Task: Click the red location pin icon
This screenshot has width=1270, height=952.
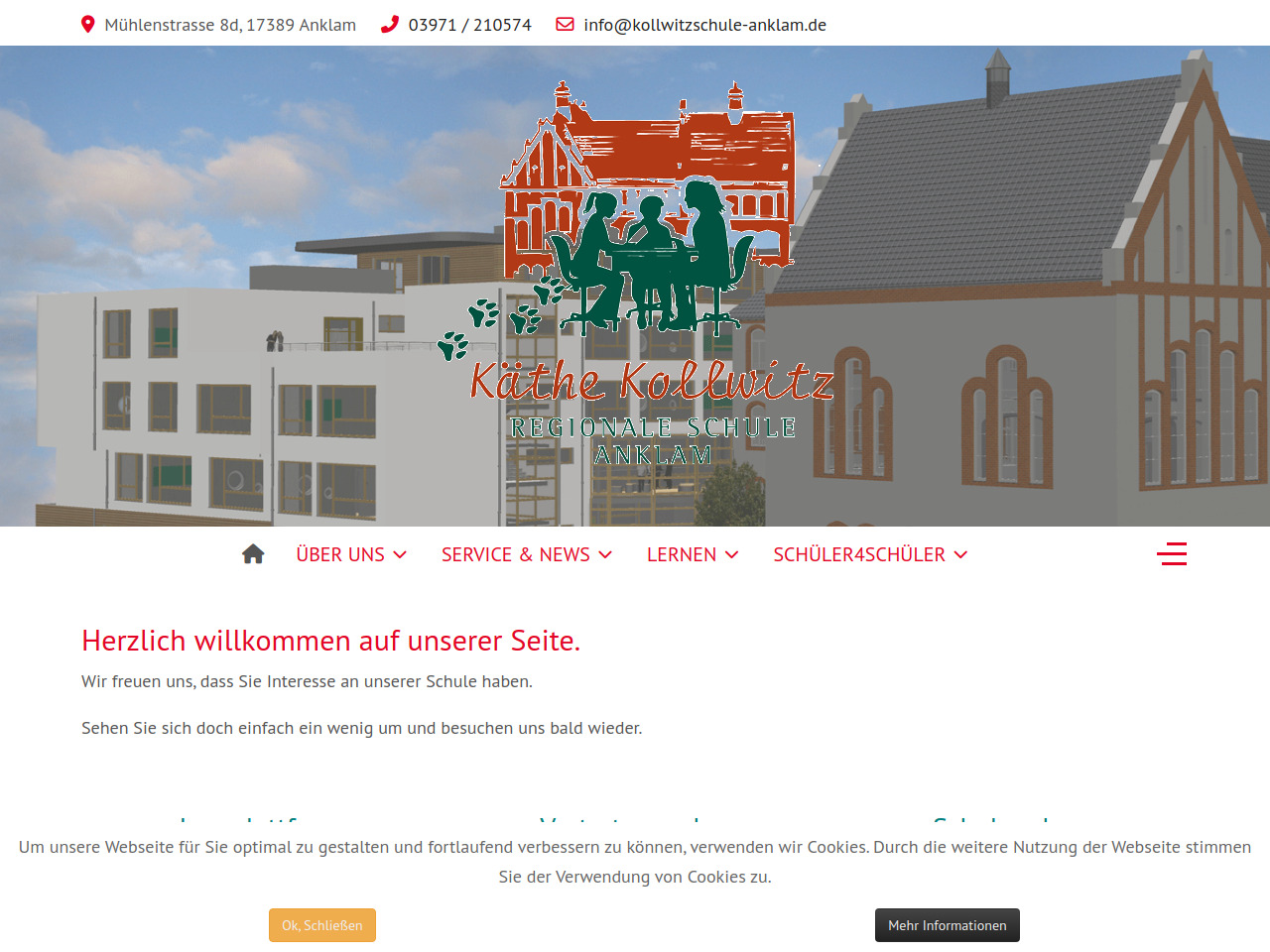Action: point(87,25)
